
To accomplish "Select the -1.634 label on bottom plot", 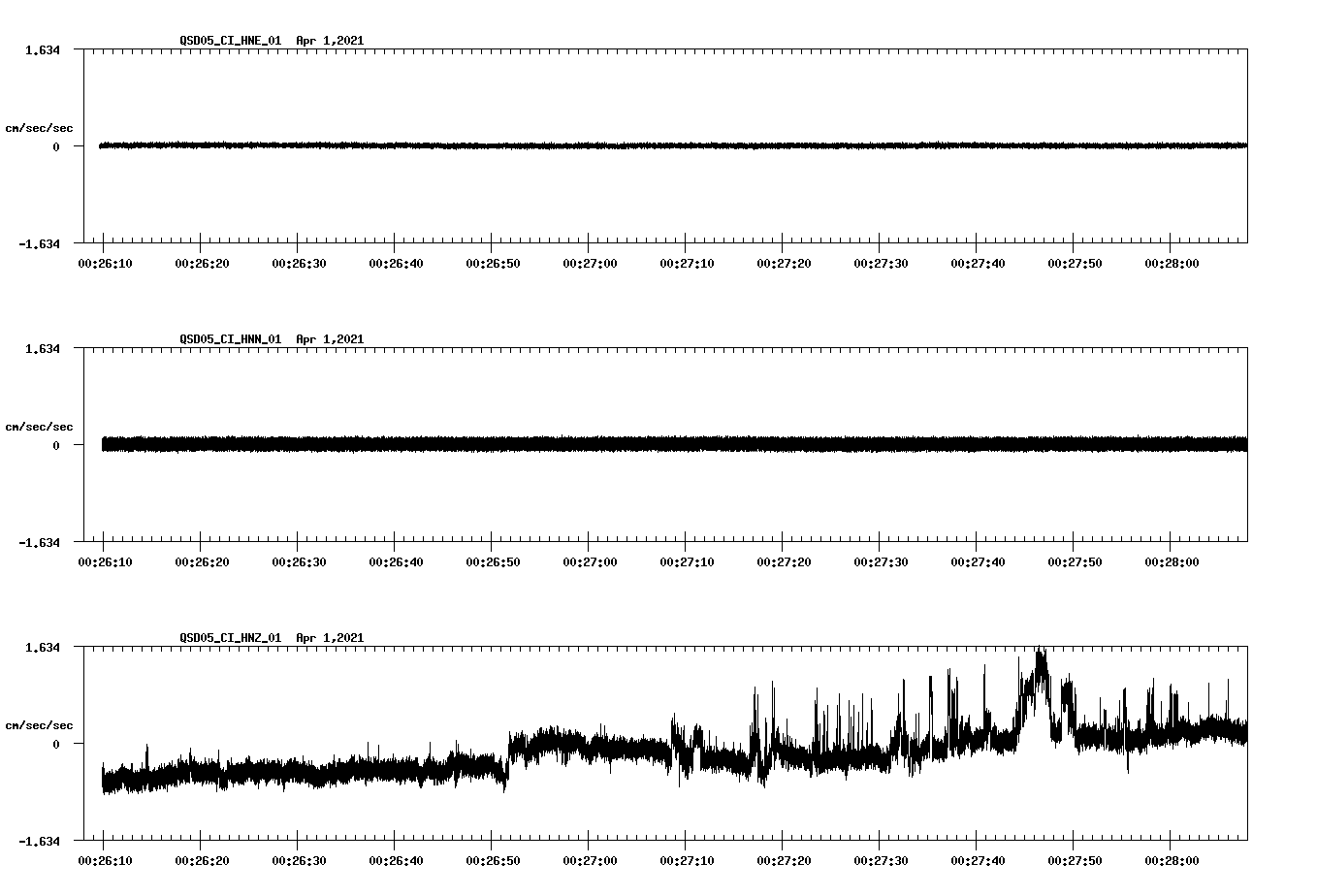I will point(37,844).
